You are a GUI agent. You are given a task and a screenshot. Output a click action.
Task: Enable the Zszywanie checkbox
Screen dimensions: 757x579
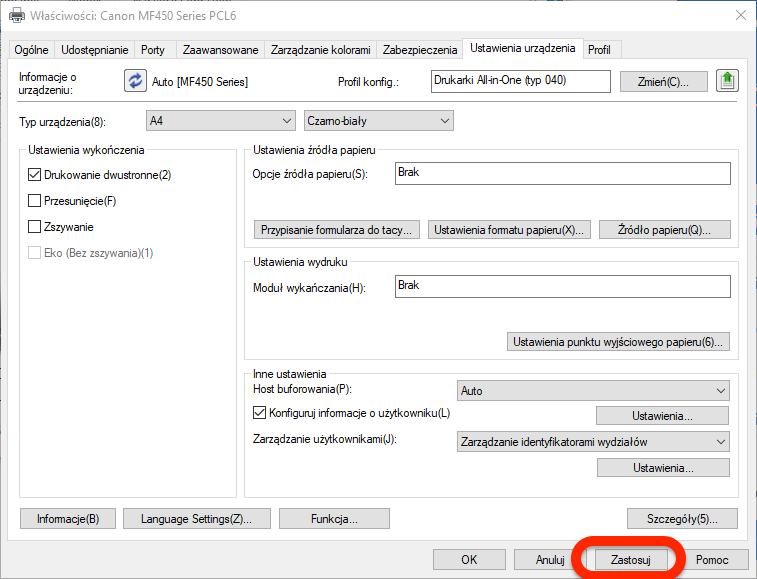click(x=36, y=227)
